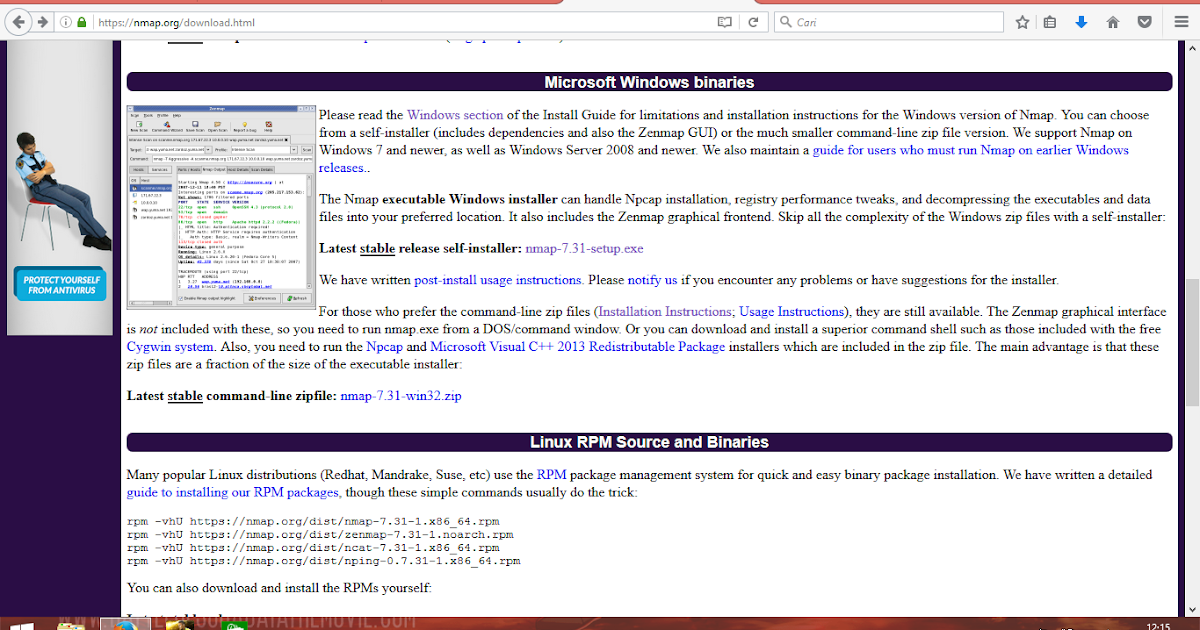This screenshot has height=630, width=1200.
Task: Click the taskbar clock showing 12:15
Action: point(1158,626)
